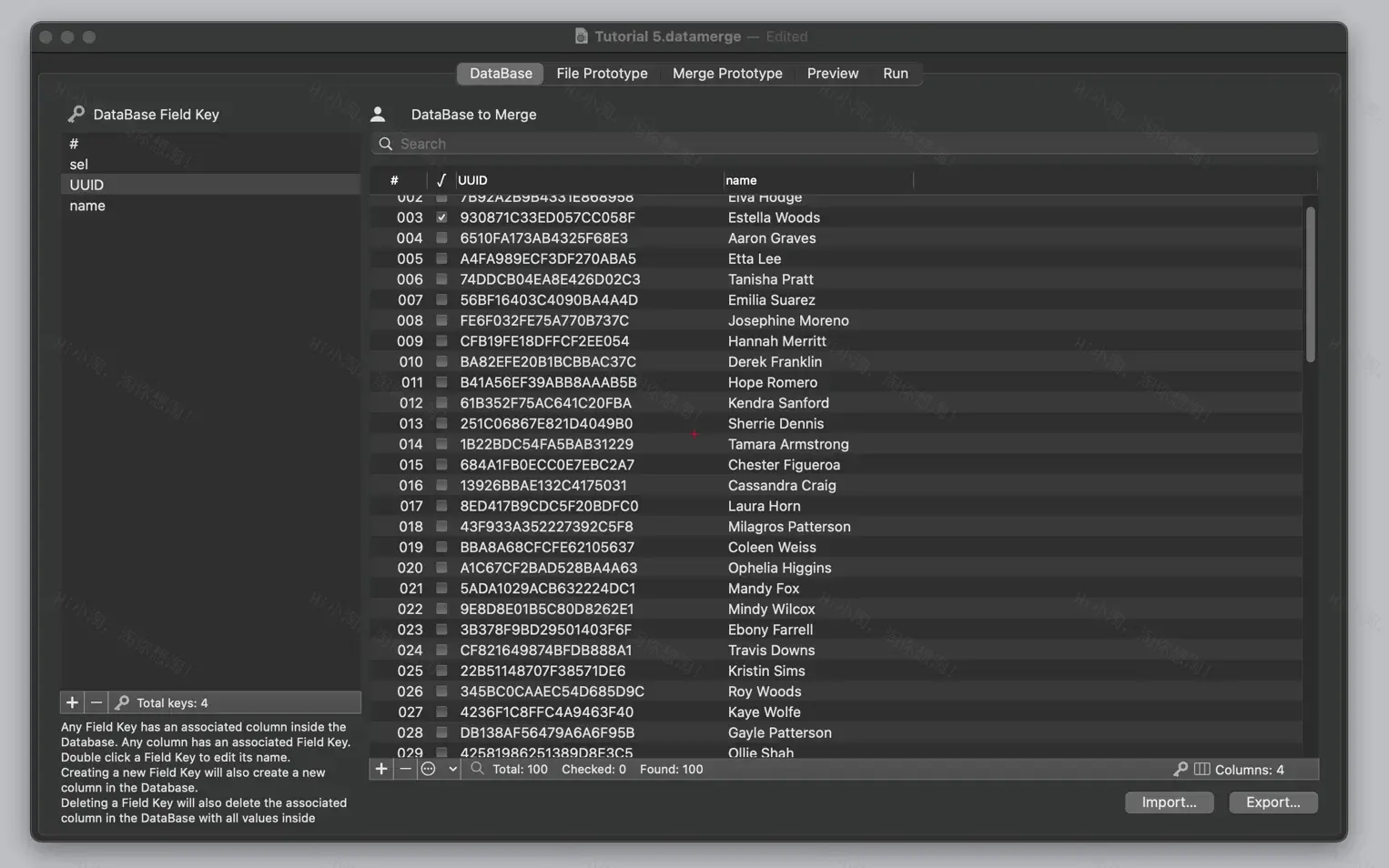Click the key icon next to Total keys
Image resolution: width=1389 pixels, height=868 pixels.
coord(121,702)
